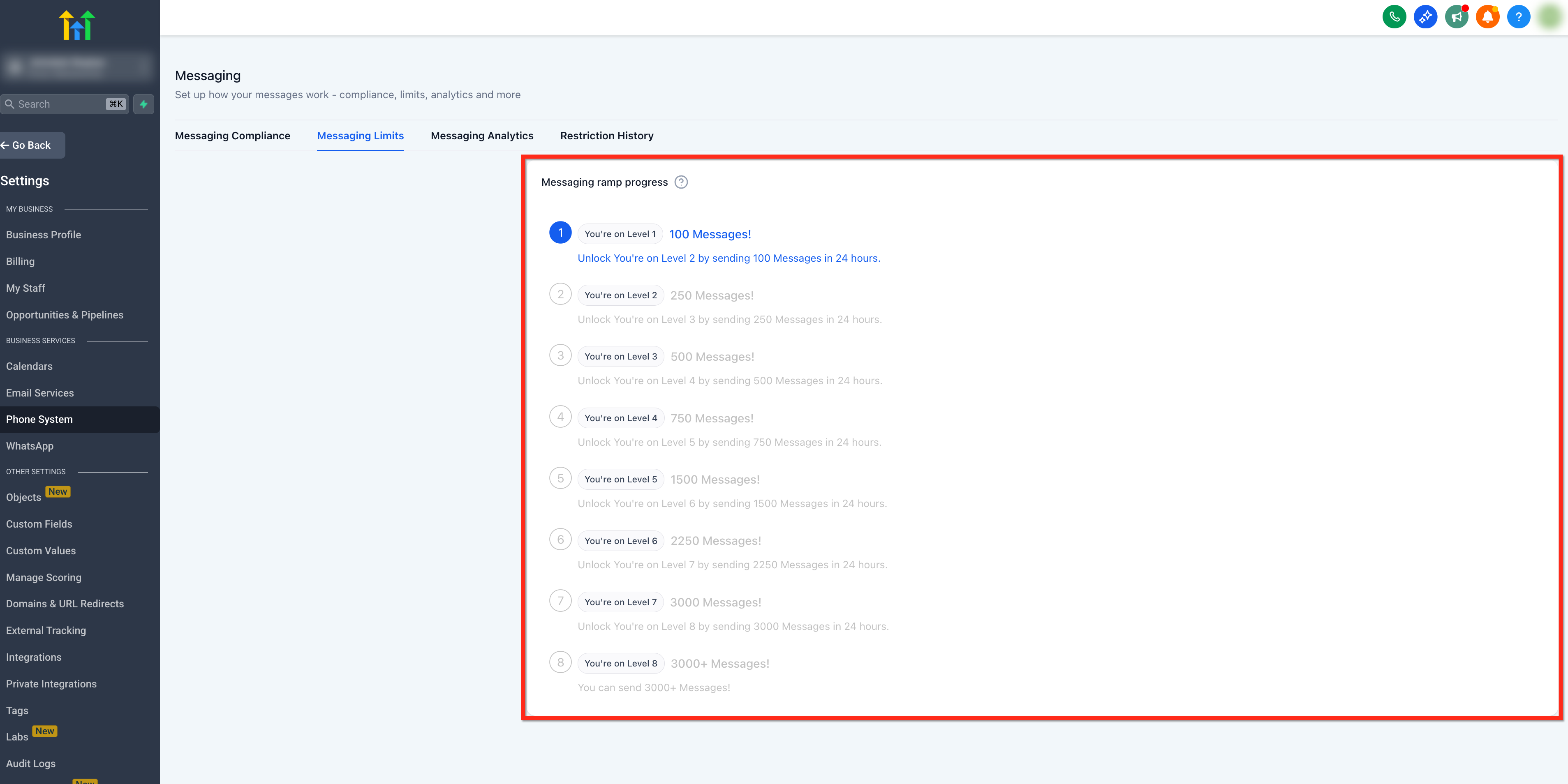Click the Go Back button
The height and width of the screenshot is (784, 1568).
(32, 145)
